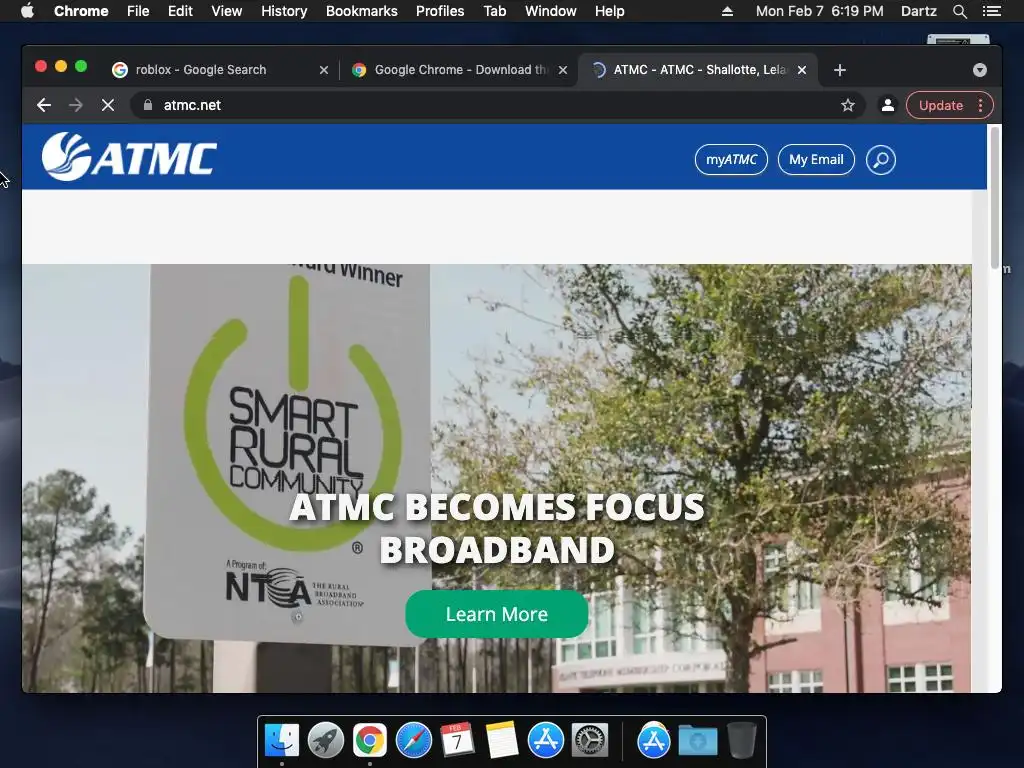Go back with the browser back arrow

[x=44, y=105]
